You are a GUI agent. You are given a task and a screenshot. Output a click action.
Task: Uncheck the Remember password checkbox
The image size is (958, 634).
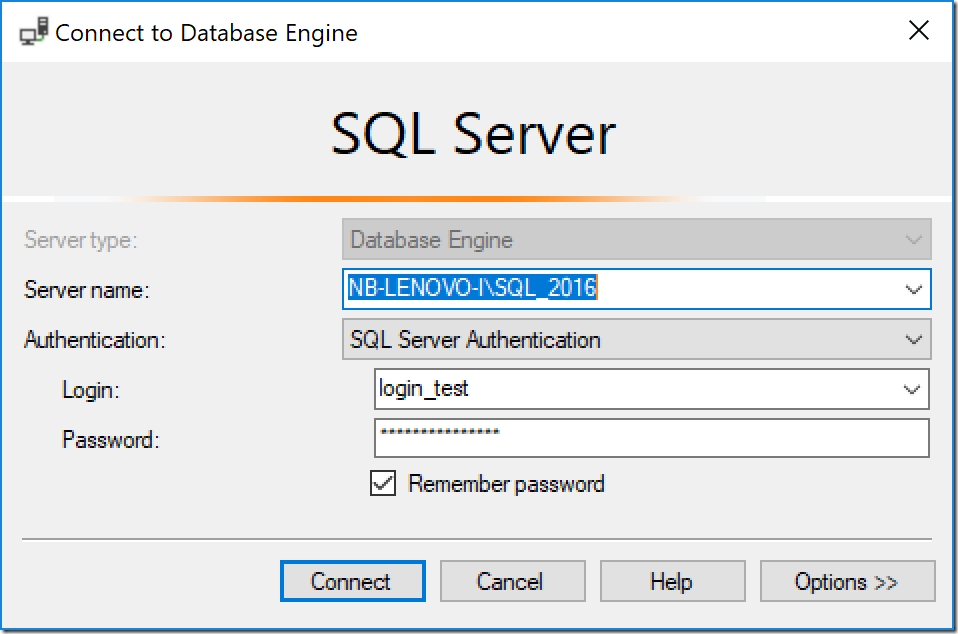(383, 483)
